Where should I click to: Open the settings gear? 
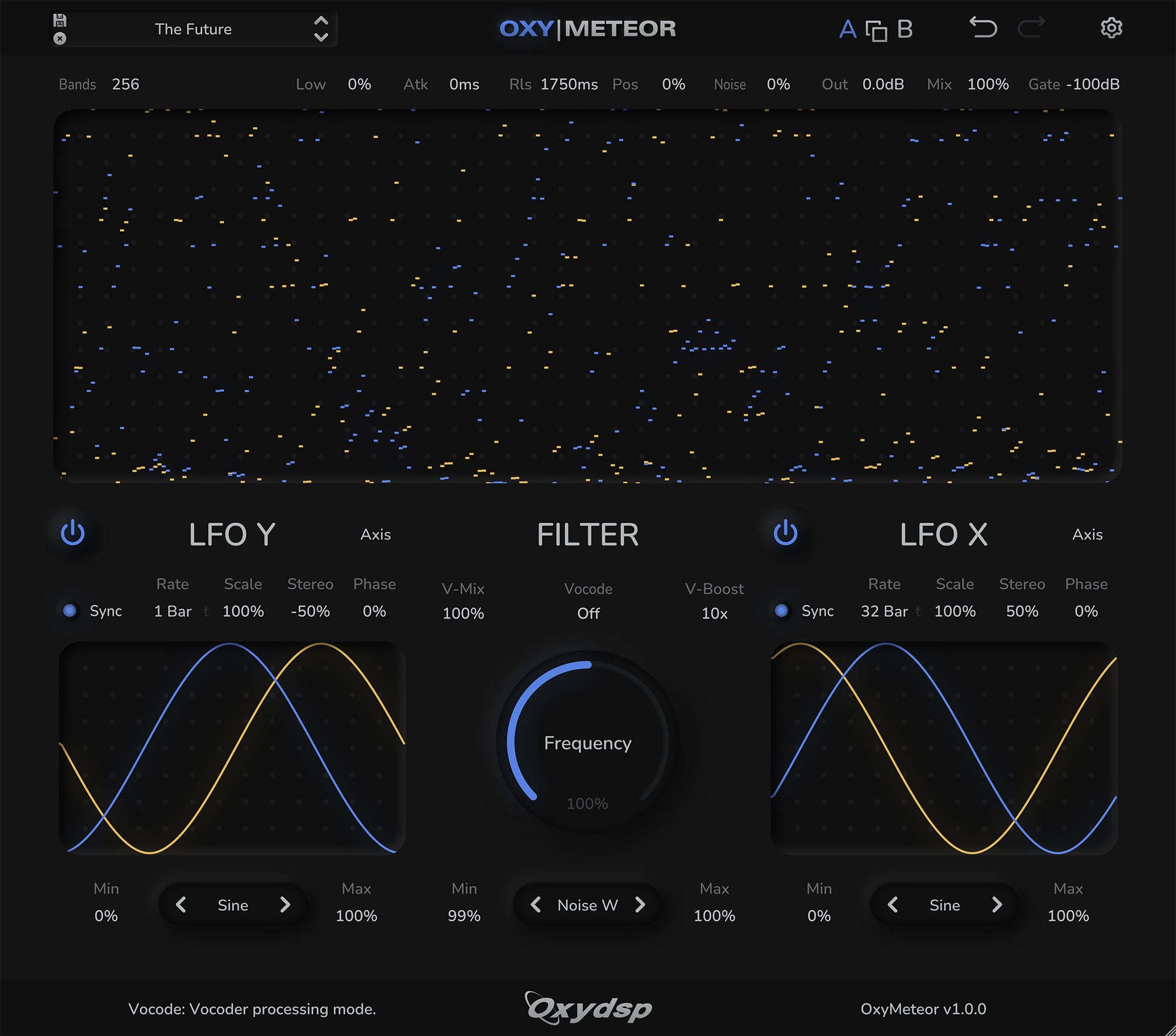(1111, 29)
